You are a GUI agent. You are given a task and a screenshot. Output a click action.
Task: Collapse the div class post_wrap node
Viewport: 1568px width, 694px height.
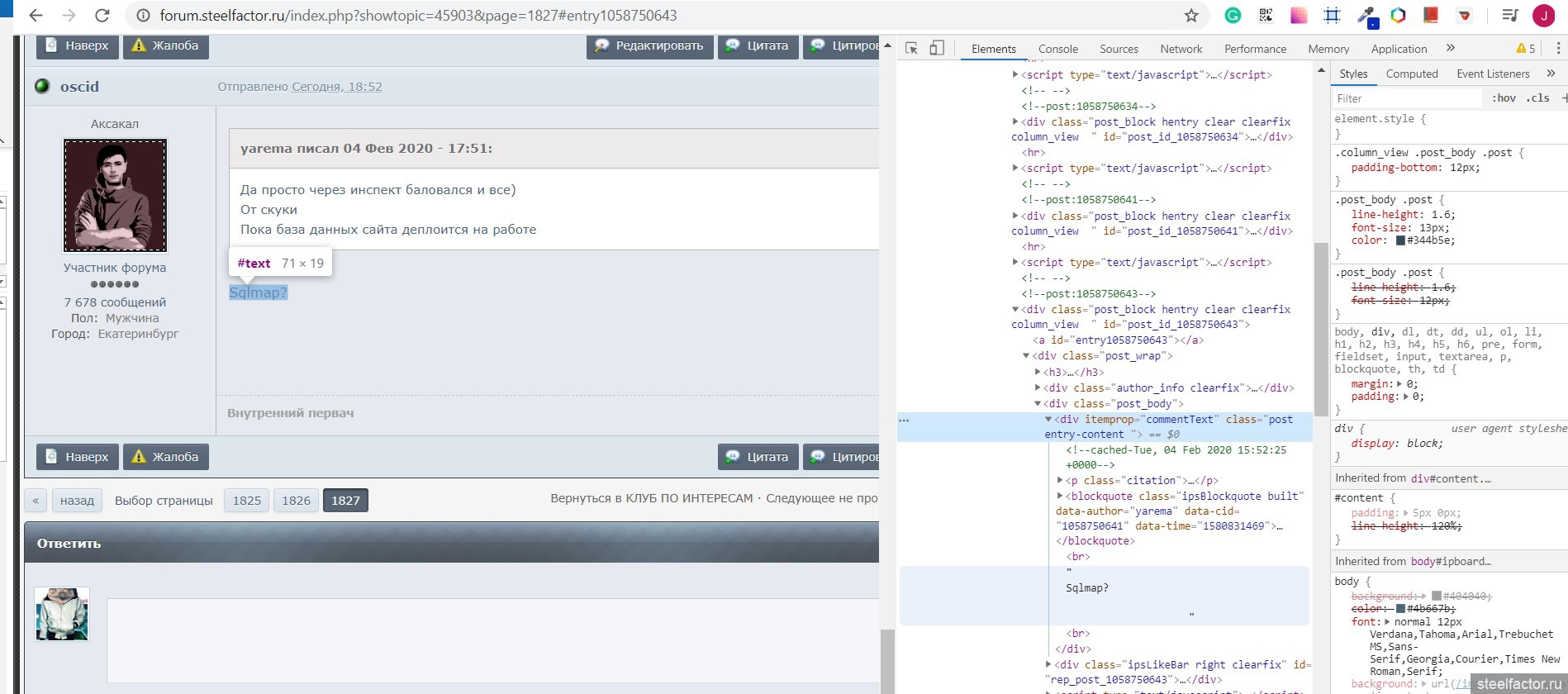pos(1026,356)
